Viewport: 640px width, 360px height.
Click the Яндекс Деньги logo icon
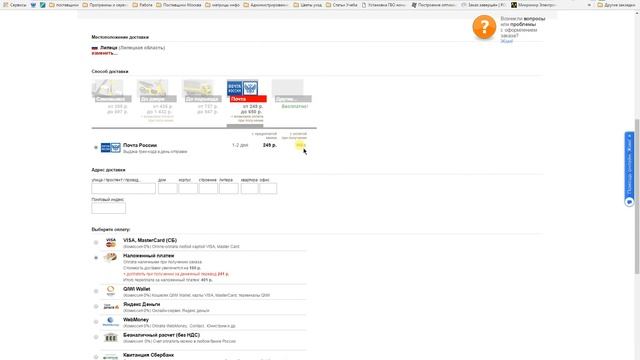pos(111,307)
